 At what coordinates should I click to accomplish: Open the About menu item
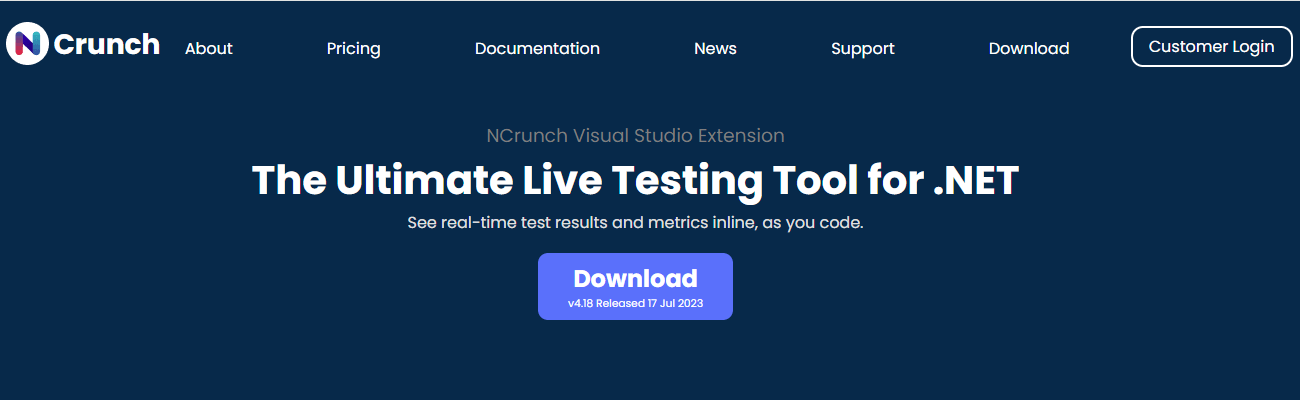209,48
